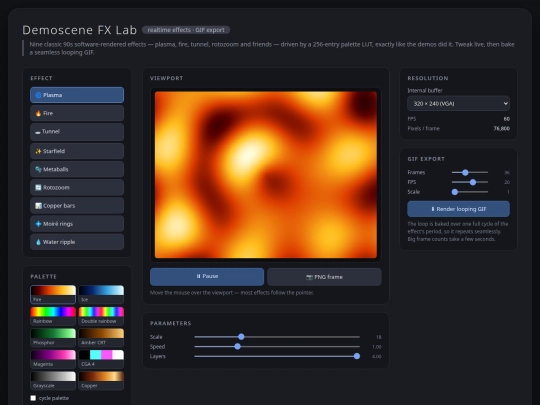The width and height of the screenshot is (540, 405).
Task: Pause the viewport animation
Action: tap(207, 277)
